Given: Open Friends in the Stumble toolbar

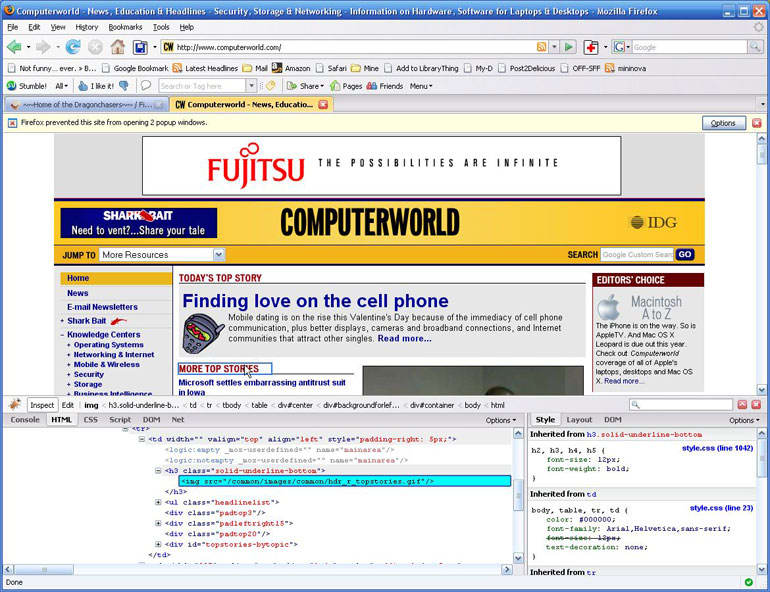Looking at the screenshot, I should [x=385, y=86].
